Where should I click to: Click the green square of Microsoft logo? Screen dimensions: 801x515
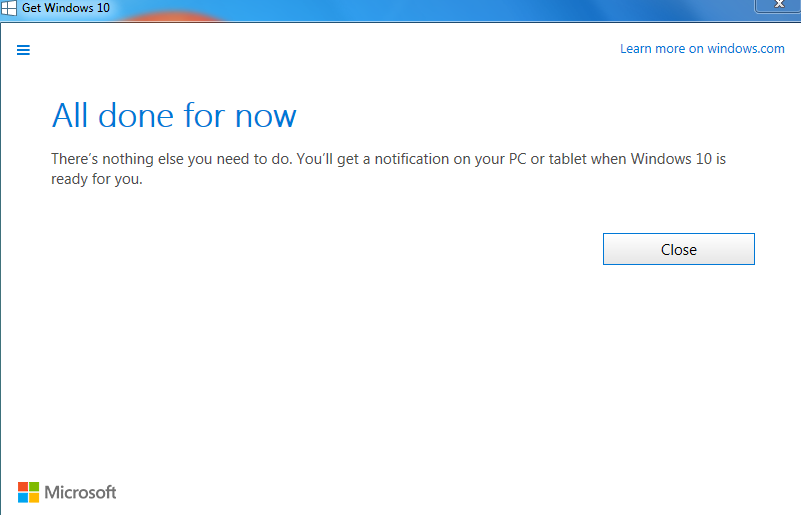pos(35,486)
